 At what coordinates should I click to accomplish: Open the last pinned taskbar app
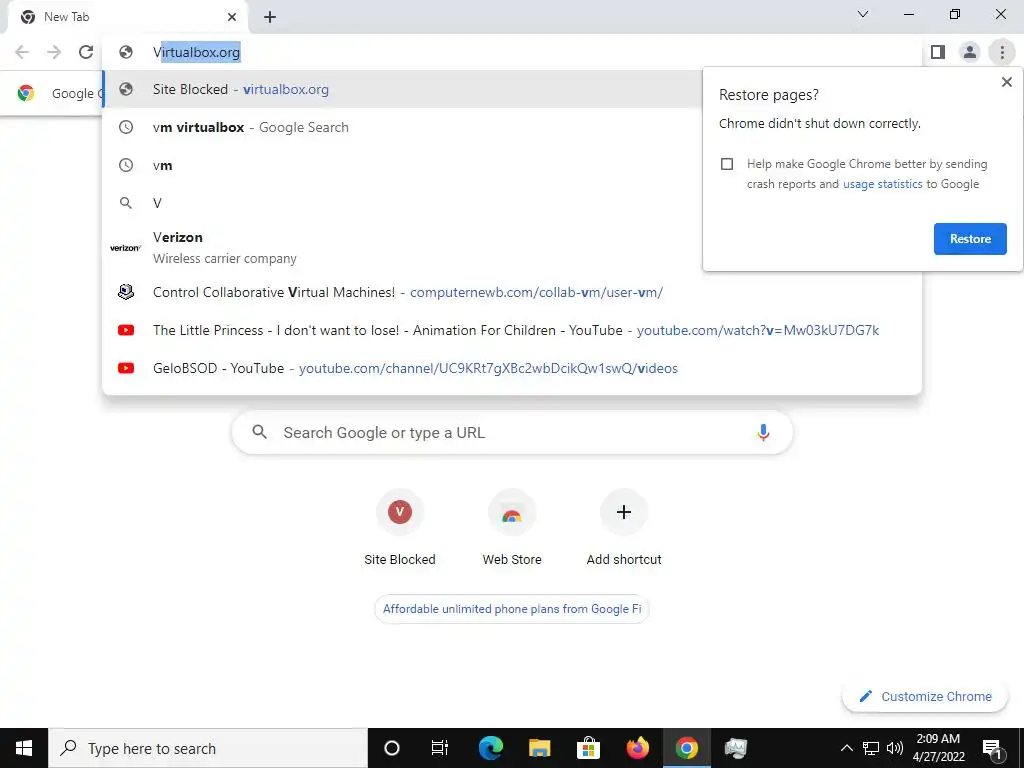pyautogui.click(x=735, y=748)
